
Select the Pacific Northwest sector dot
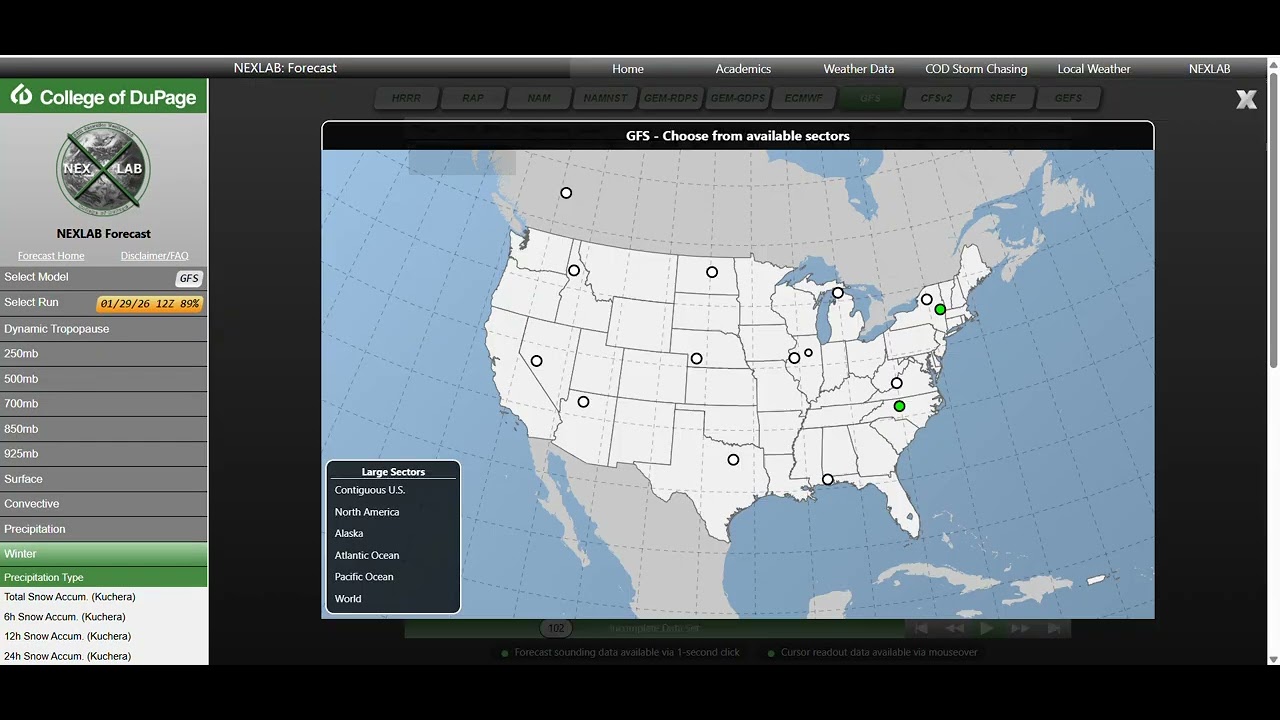[x=574, y=271]
